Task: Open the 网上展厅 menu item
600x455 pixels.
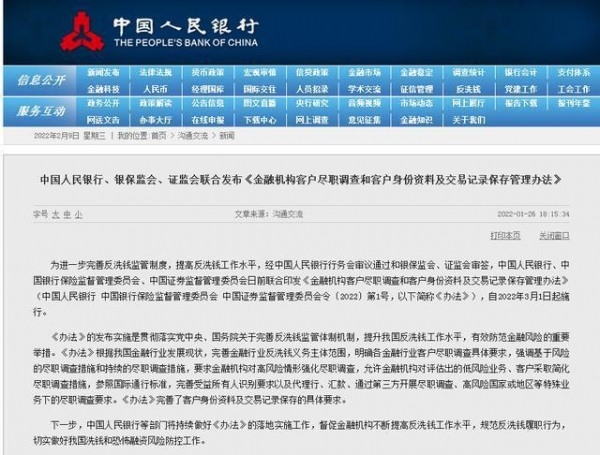Action: 469,103
